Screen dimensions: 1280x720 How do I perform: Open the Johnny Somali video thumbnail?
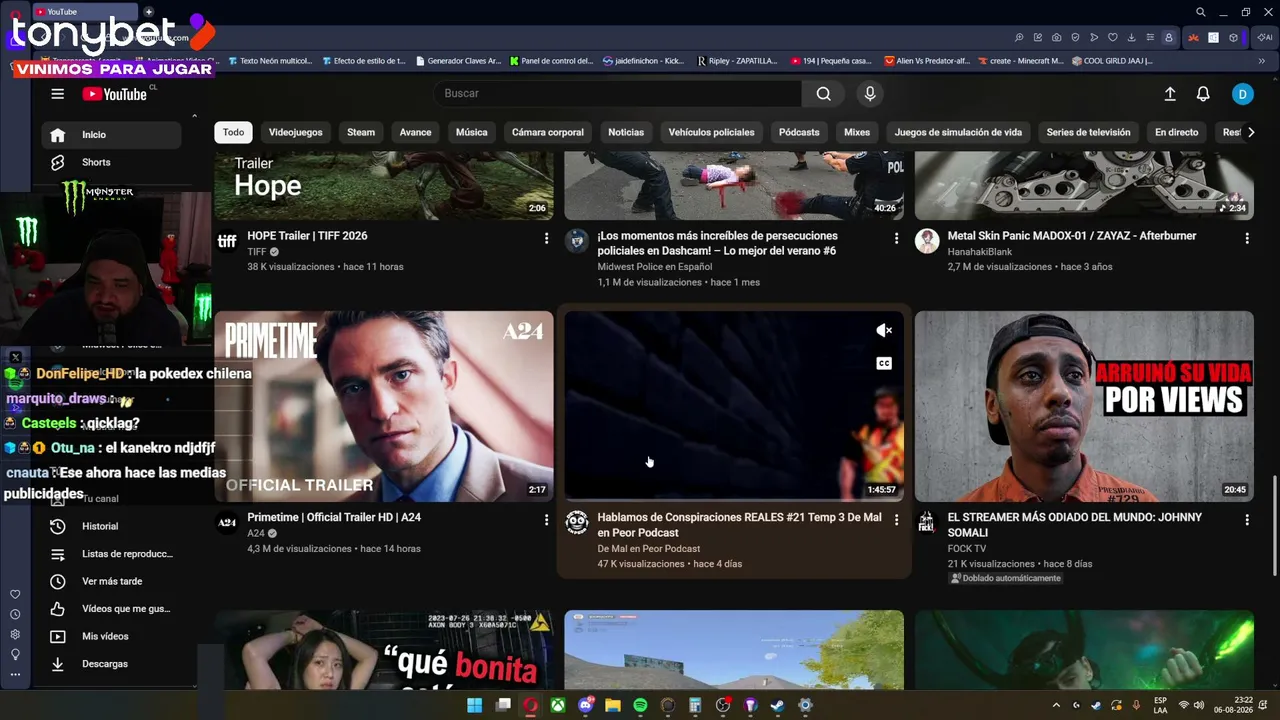pos(1084,406)
